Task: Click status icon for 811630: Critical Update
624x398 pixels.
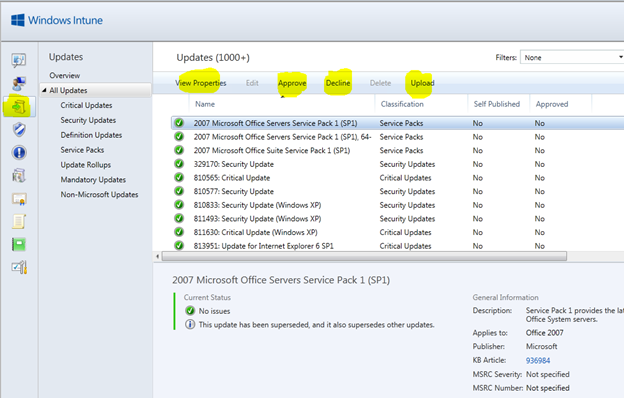Action: click(179, 232)
